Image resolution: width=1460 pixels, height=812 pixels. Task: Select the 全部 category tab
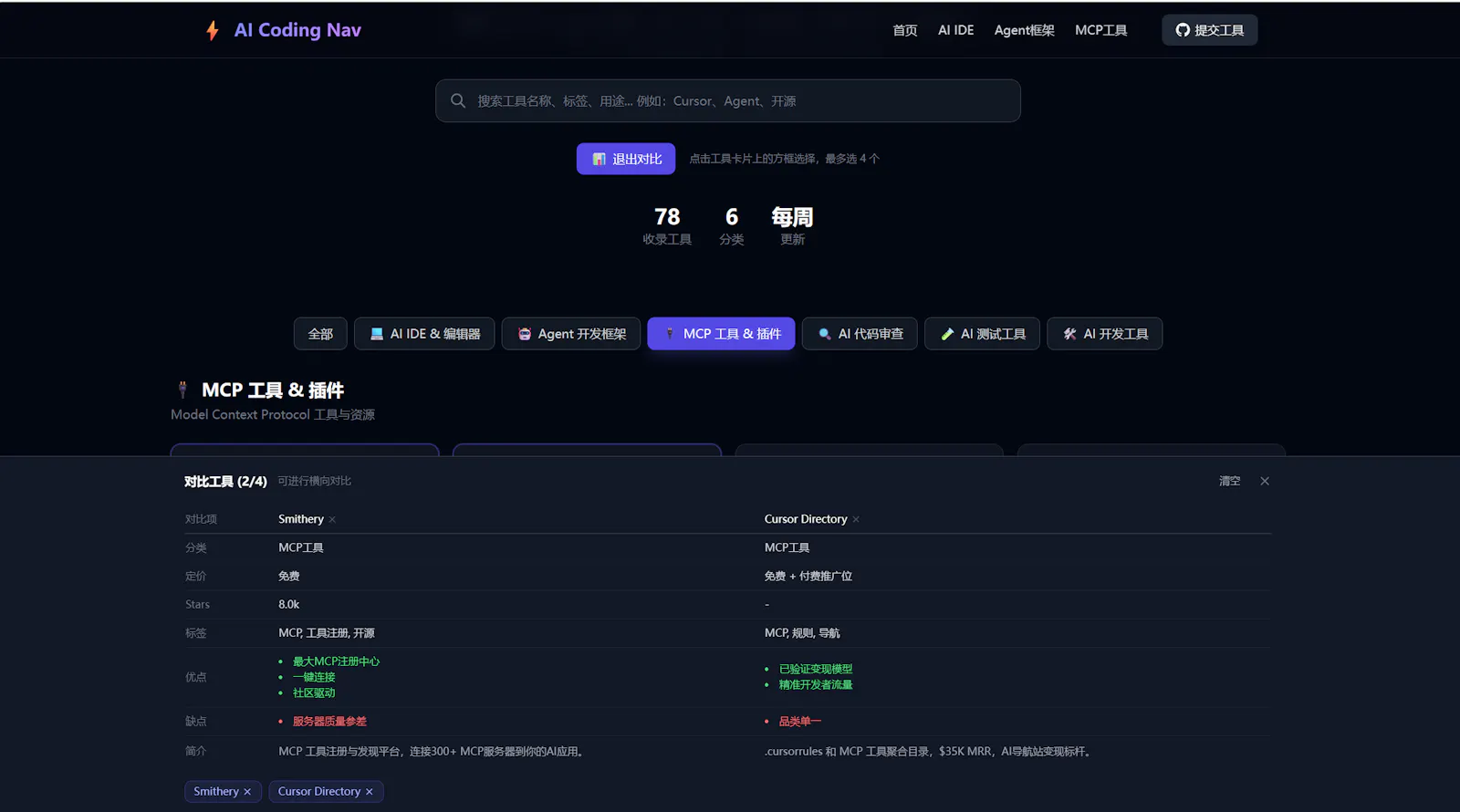(x=320, y=334)
